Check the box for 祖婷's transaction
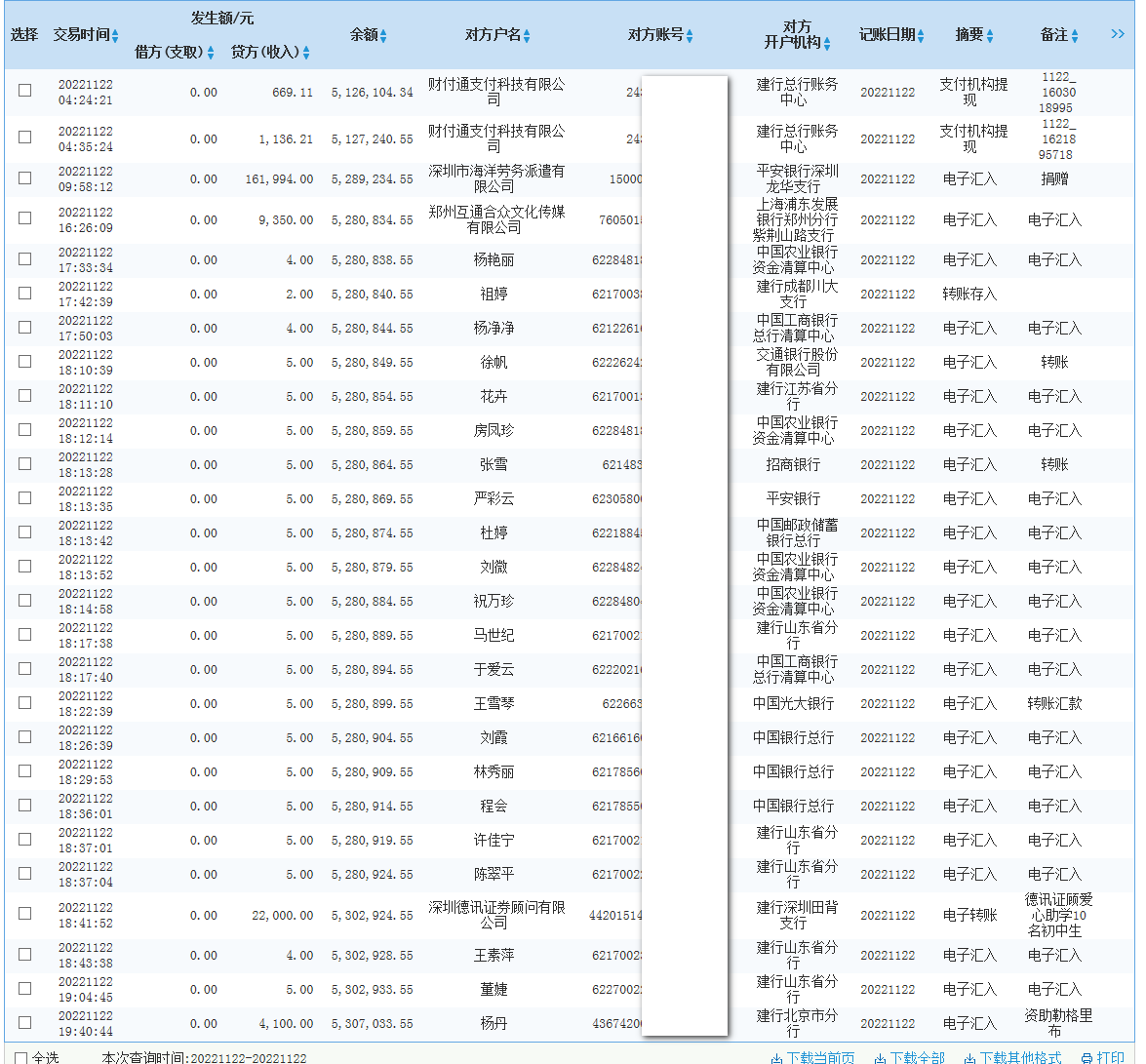Screen dimensions: 1146x1064 click(24, 293)
